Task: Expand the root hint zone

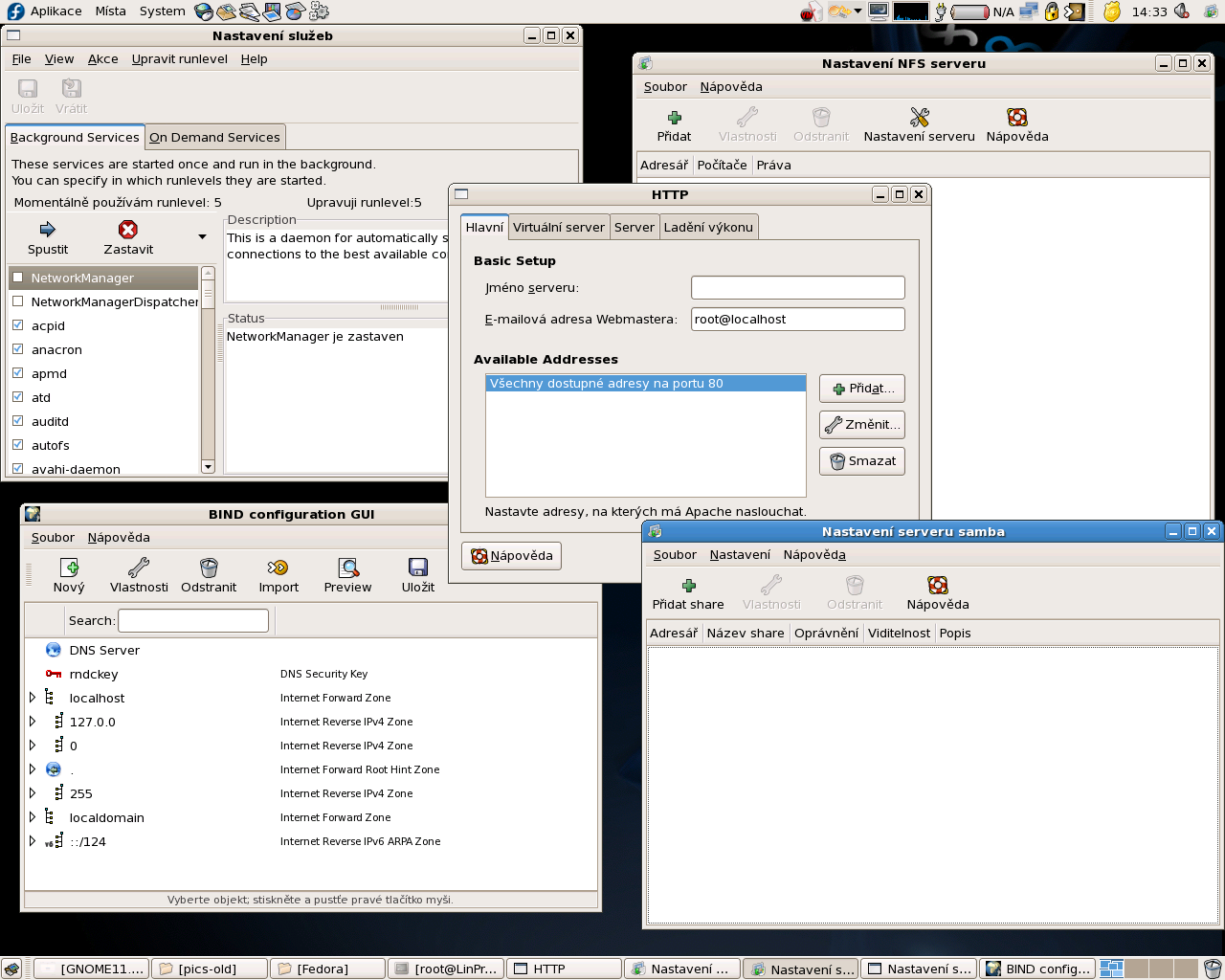Action: pos(33,769)
